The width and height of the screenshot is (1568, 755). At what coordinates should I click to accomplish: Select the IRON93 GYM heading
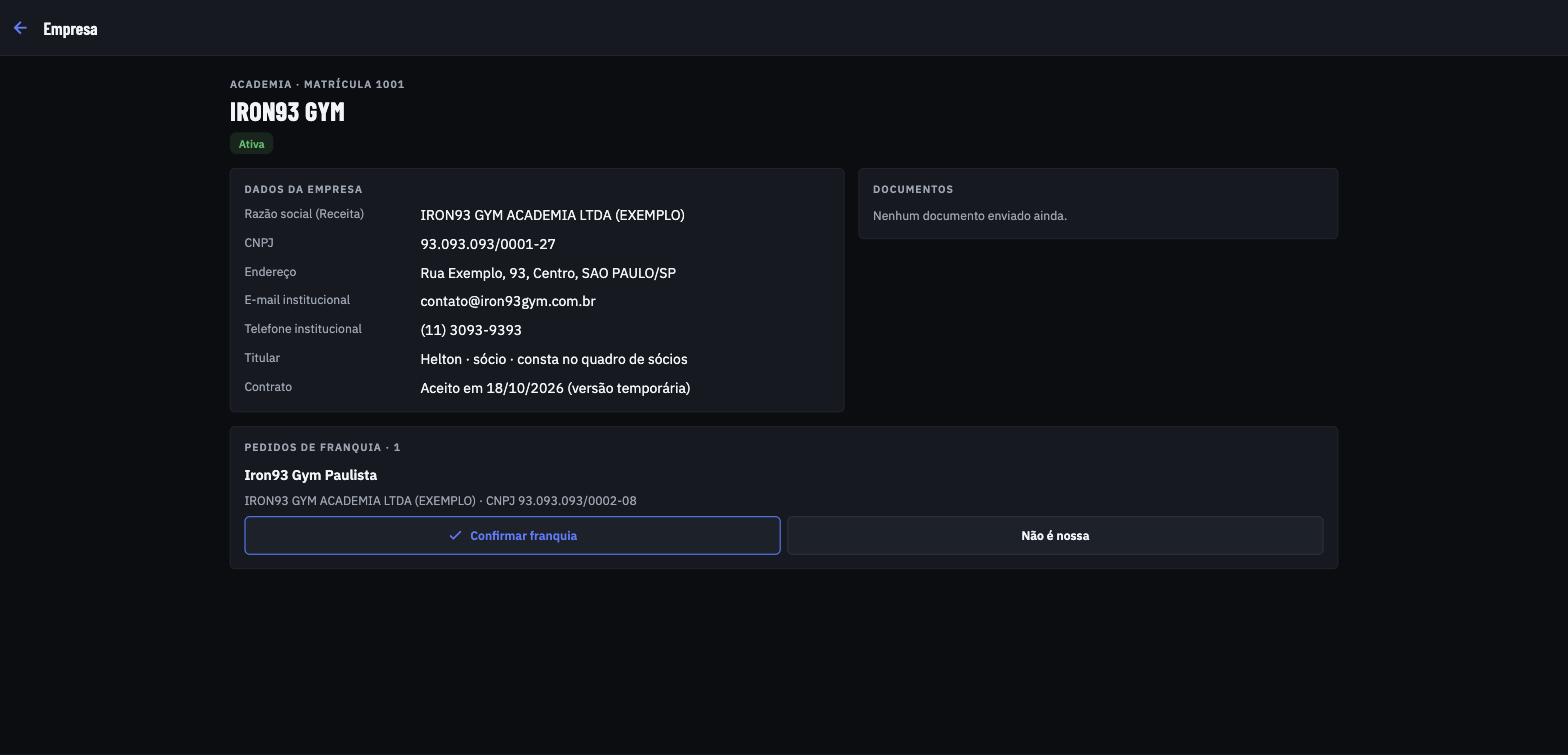tap(287, 111)
